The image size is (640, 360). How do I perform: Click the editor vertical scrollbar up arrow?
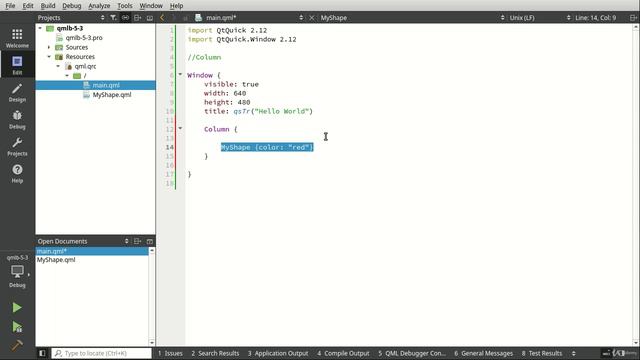pyautogui.click(x=636, y=27)
